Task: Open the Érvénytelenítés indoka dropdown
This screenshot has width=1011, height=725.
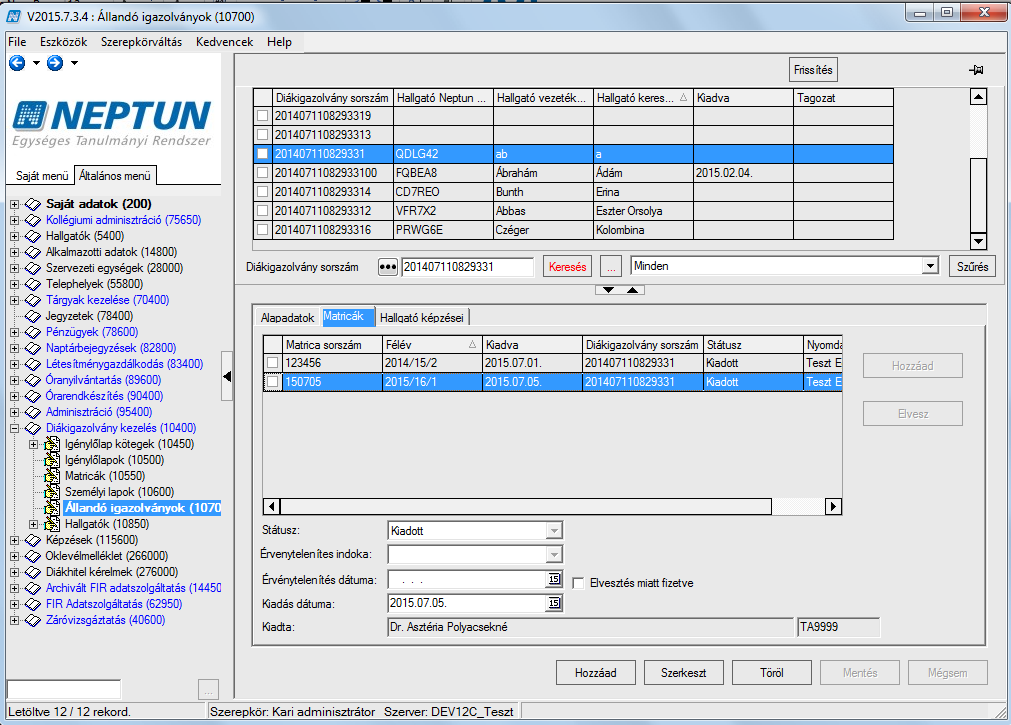Action: coord(554,554)
